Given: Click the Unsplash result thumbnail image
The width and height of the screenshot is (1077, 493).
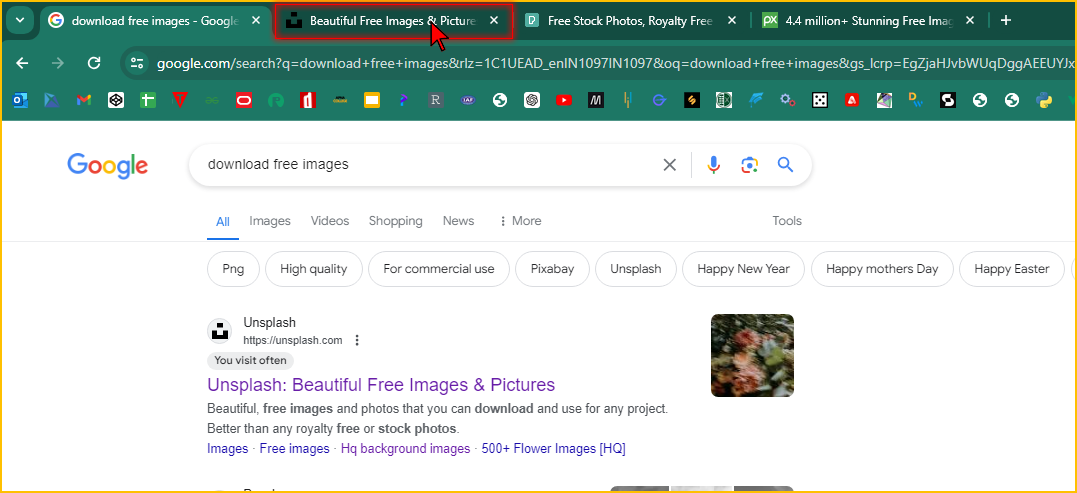Looking at the screenshot, I should coord(752,355).
